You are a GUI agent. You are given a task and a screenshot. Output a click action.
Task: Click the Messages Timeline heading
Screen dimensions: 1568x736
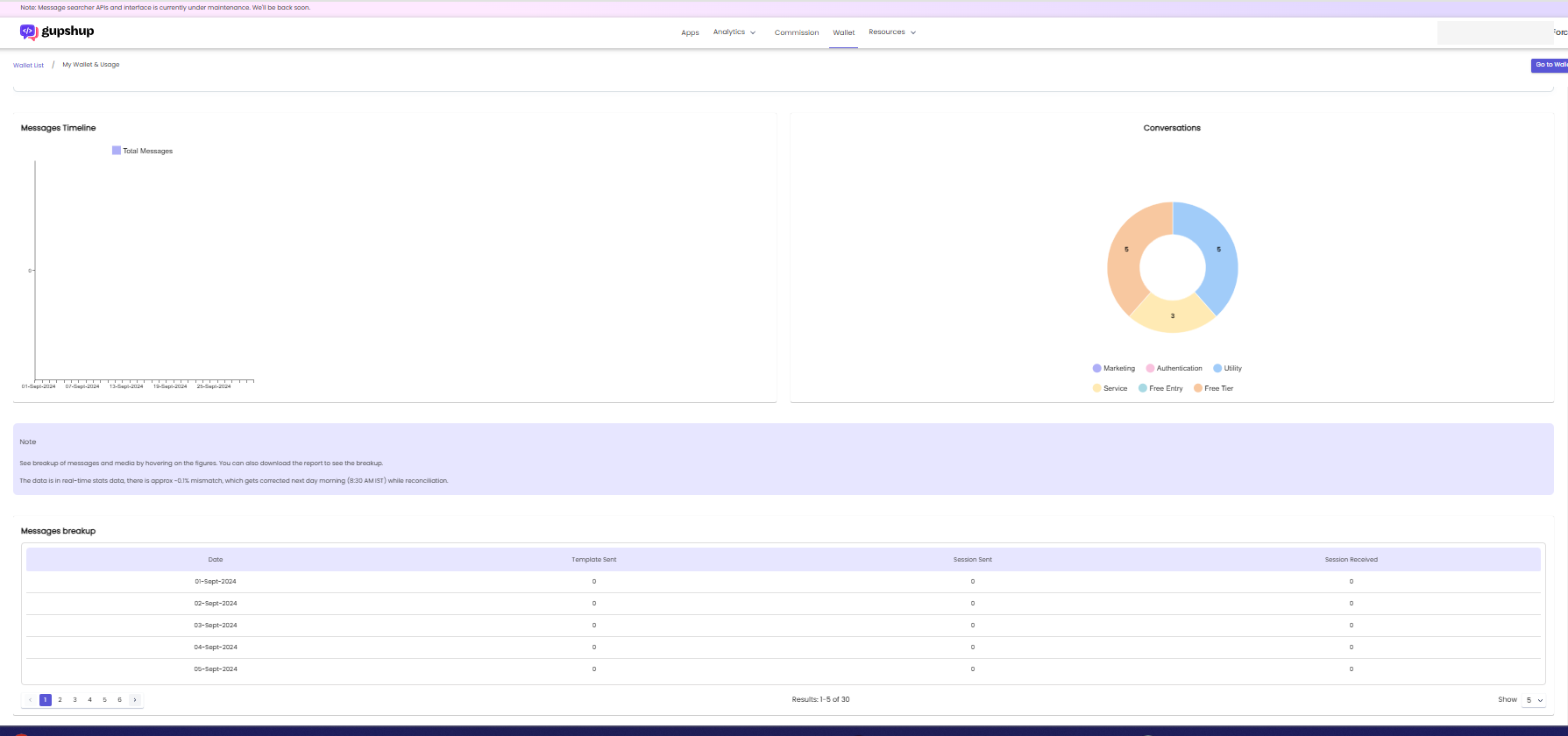pyautogui.click(x=59, y=128)
